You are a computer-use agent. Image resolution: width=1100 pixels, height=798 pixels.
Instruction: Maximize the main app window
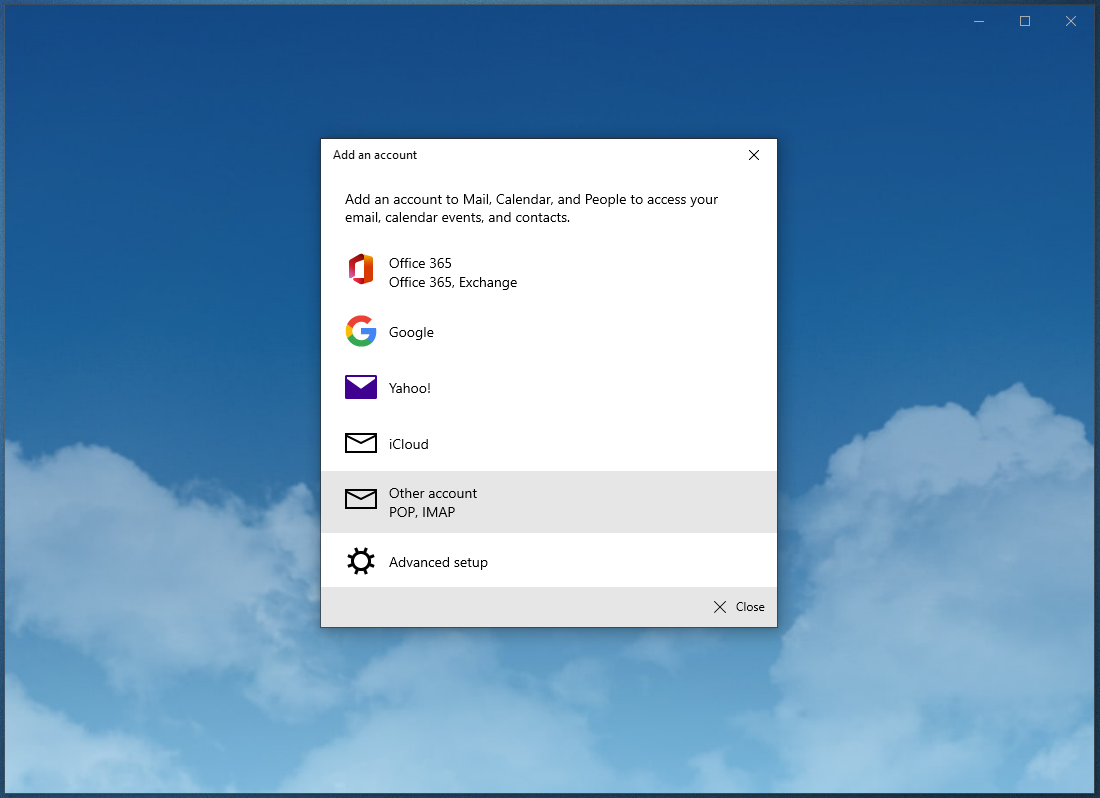(x=1024, y=21)
